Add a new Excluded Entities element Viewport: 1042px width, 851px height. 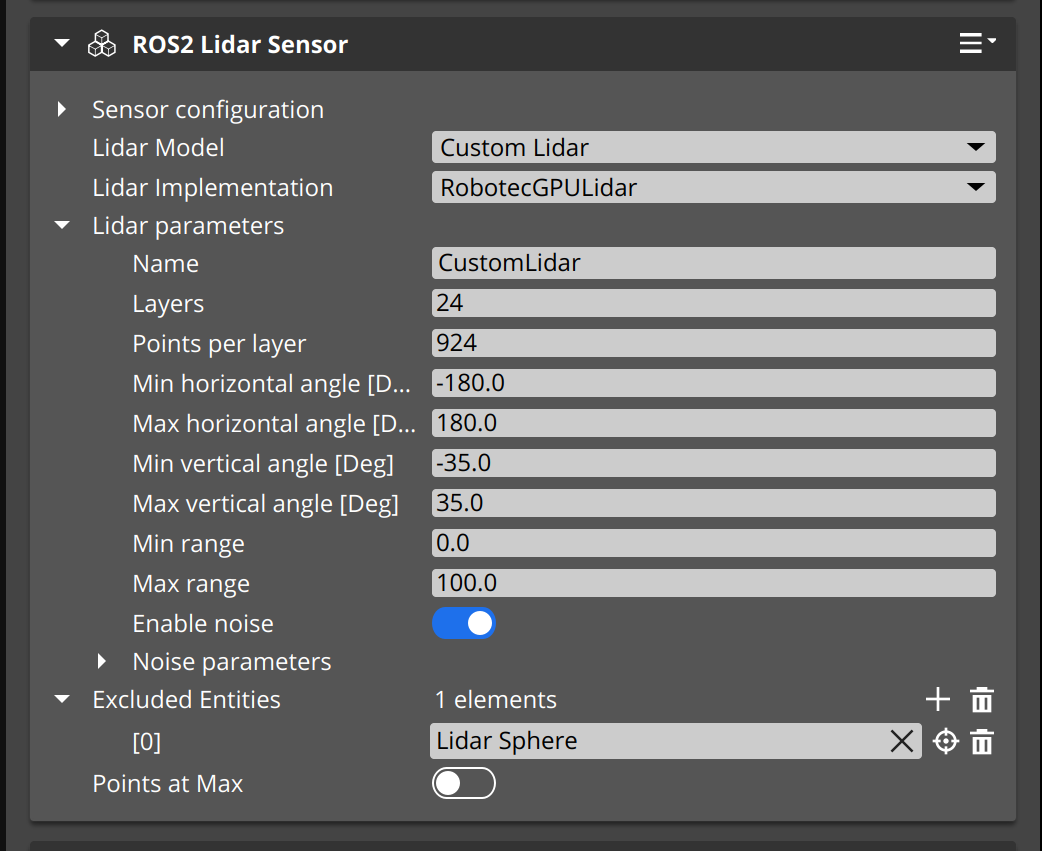click(x=938, y=700)
